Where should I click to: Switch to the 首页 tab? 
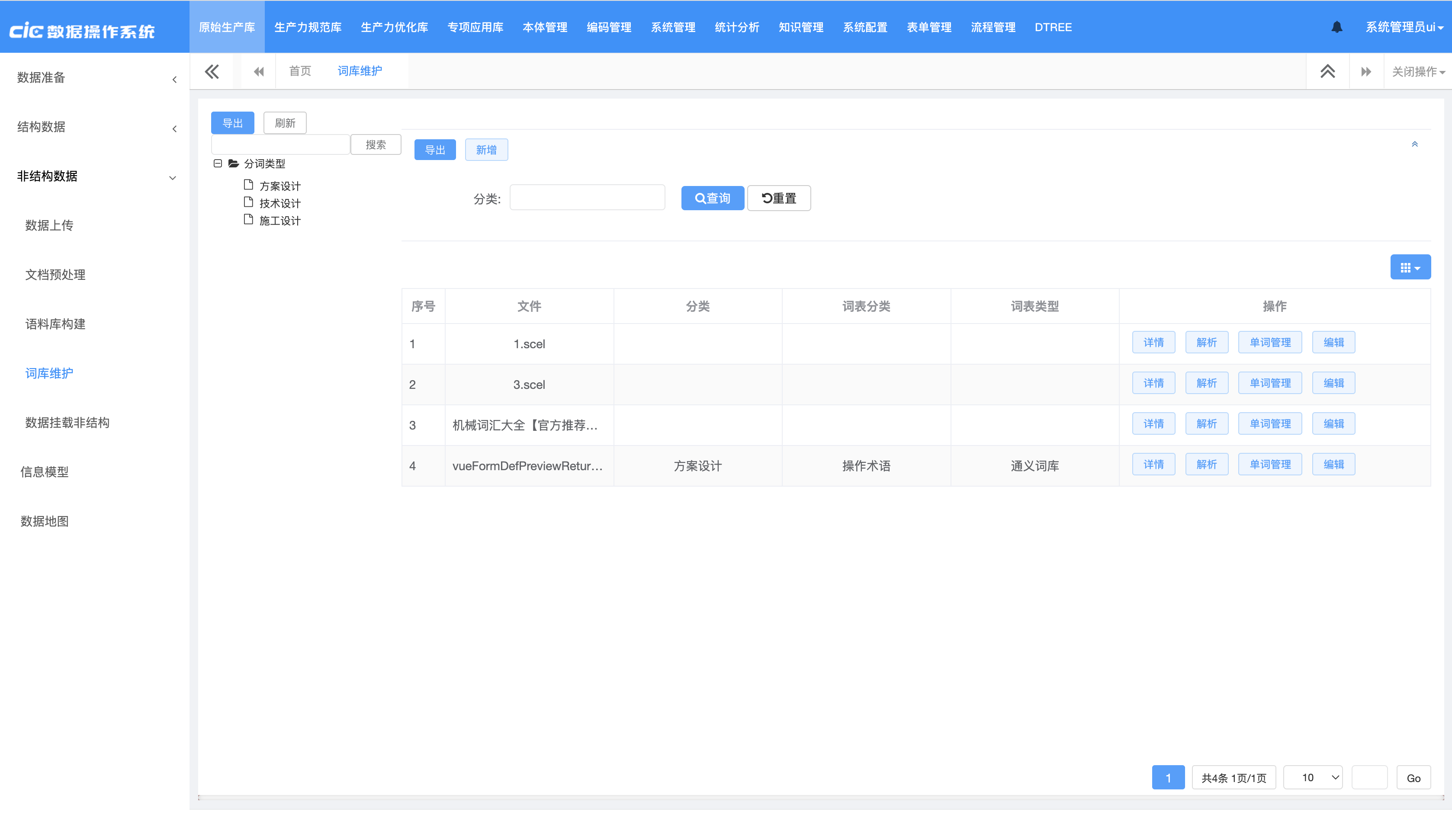300,71
